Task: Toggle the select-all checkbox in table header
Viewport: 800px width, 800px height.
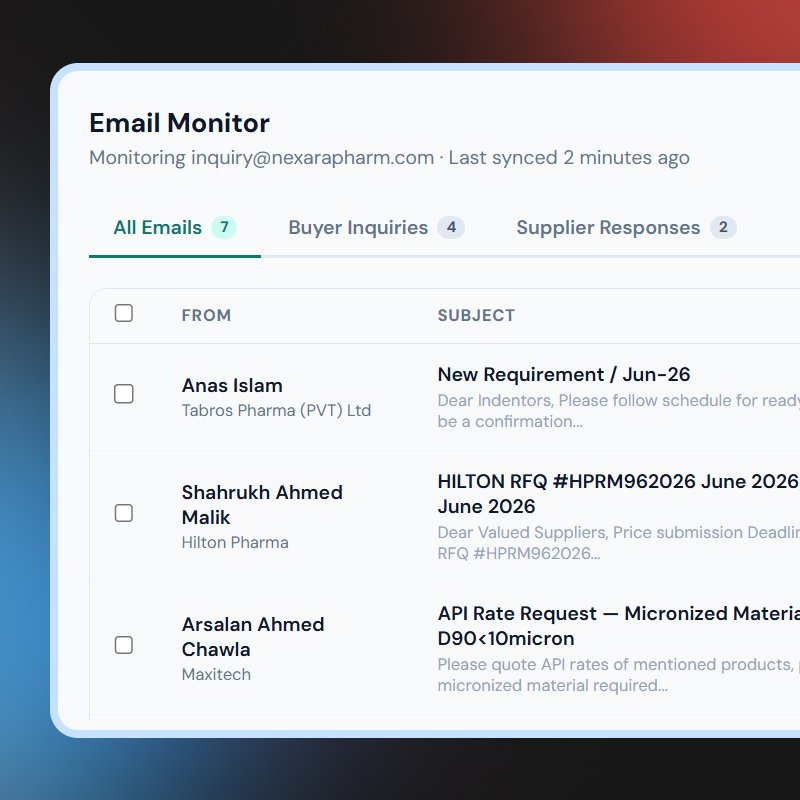Action: [x=124, y=313]
